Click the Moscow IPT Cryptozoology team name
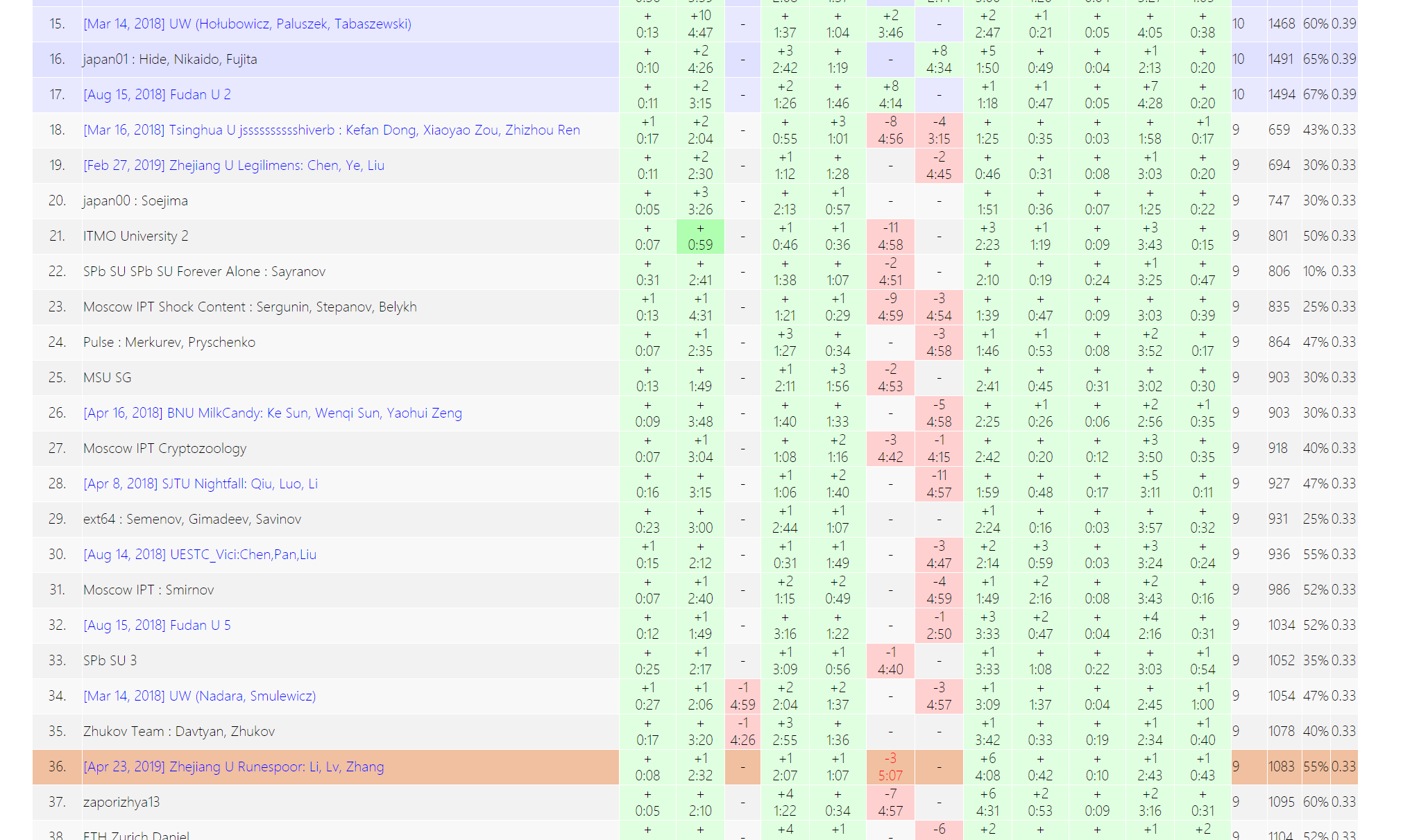The height and width of the screenshot is (840, 1428). point(164,449)
